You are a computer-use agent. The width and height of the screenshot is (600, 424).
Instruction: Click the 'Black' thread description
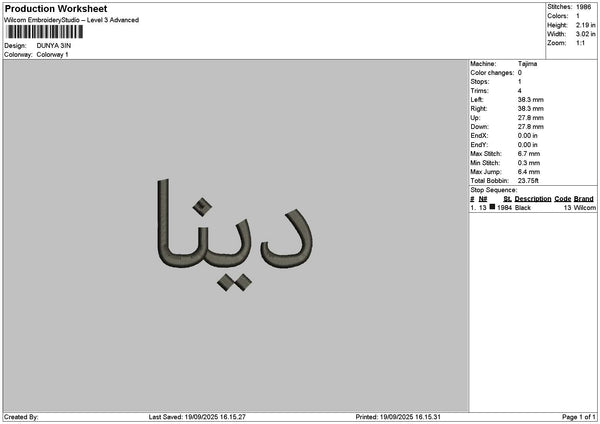coord(523,207)
